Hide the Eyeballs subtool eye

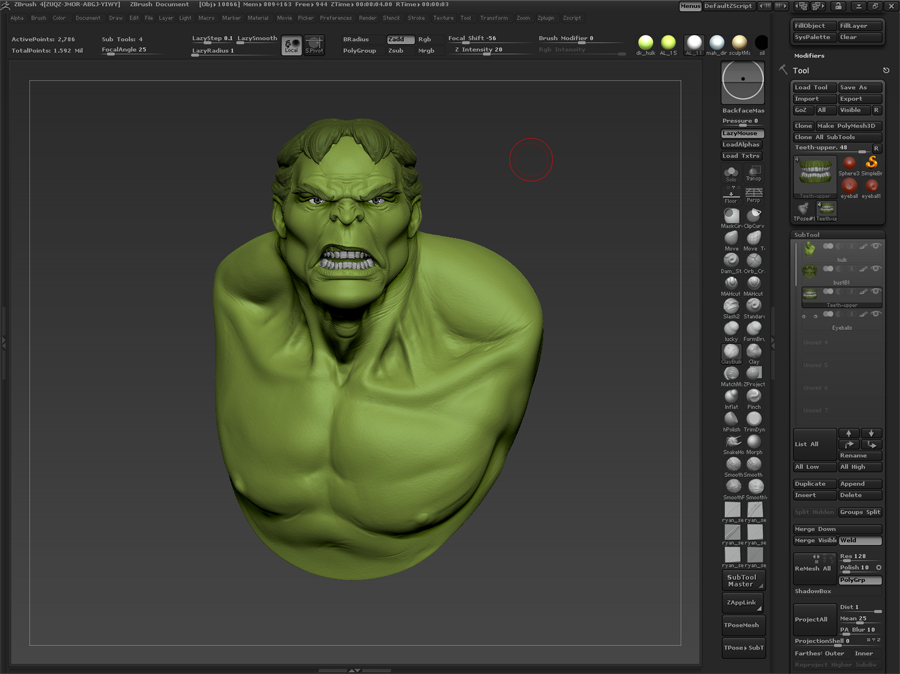tap(875, 314)
